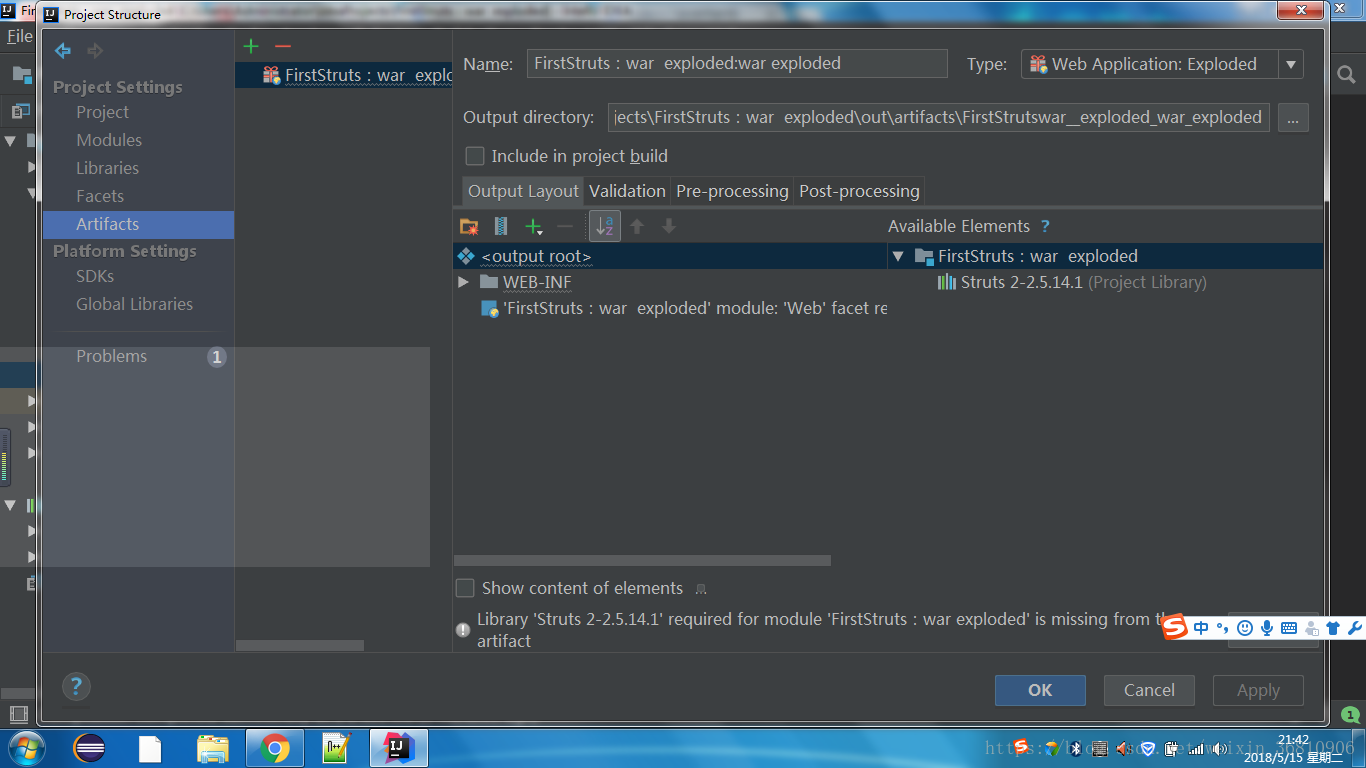
Task: Click the IME microphone voice input
Action: click(1267, 628)
